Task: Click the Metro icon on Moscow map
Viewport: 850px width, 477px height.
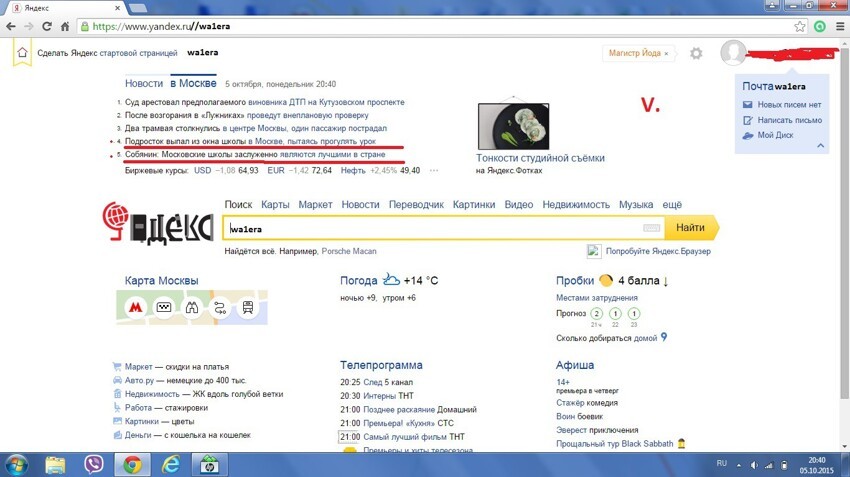Action: click(x=136, y=307)
